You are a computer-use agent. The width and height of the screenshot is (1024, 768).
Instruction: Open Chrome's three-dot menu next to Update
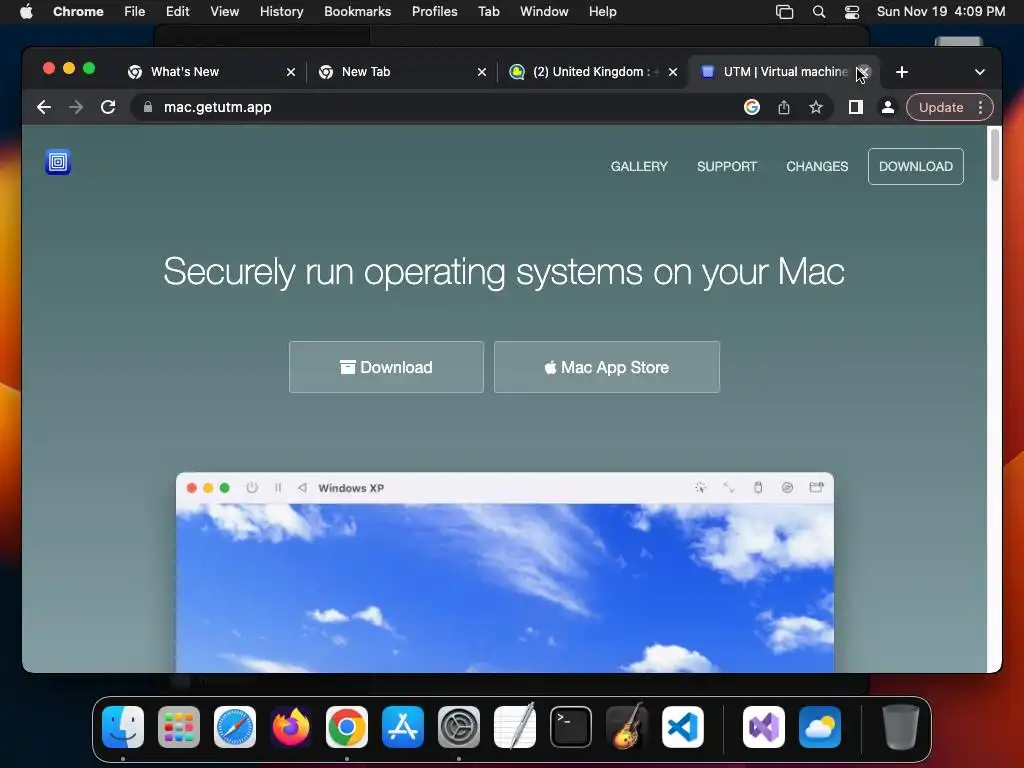click(x=980, y=107)
